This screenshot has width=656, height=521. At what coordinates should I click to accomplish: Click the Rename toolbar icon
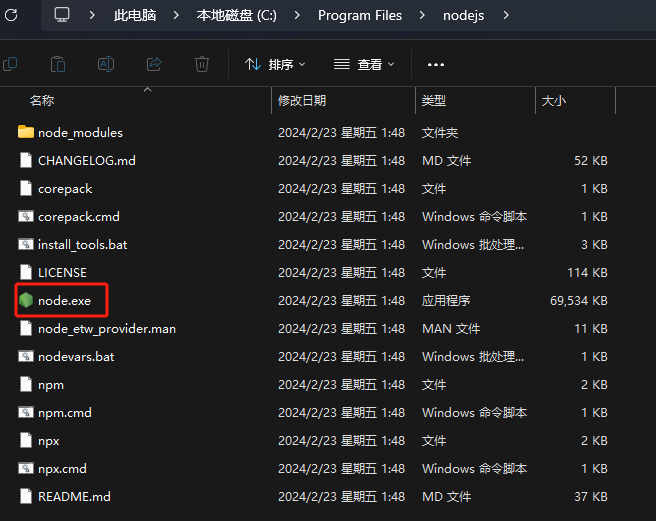point(106,64)
